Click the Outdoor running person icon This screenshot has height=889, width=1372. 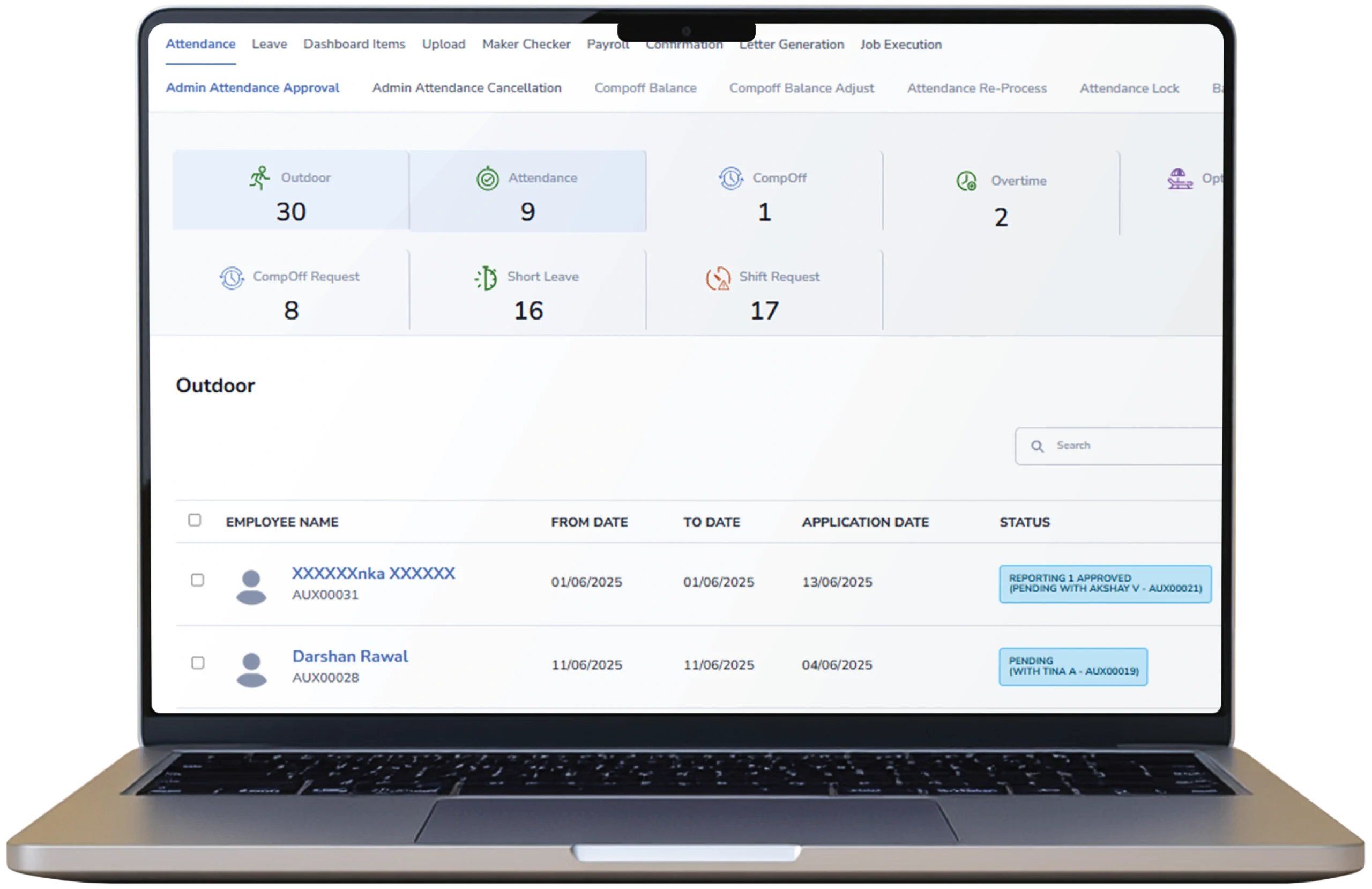(259, 177)
